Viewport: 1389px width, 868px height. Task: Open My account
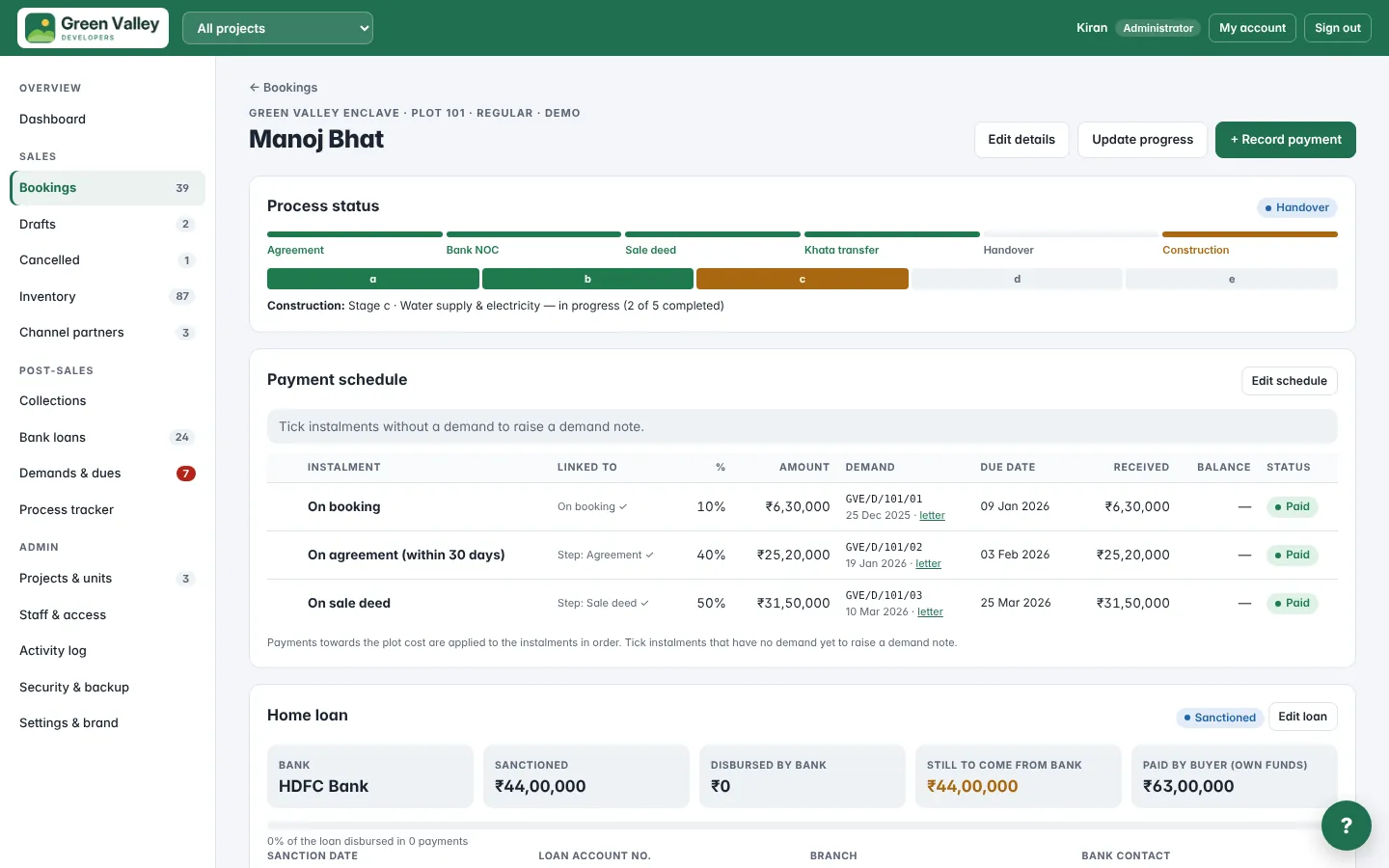tap(1252, 28)
